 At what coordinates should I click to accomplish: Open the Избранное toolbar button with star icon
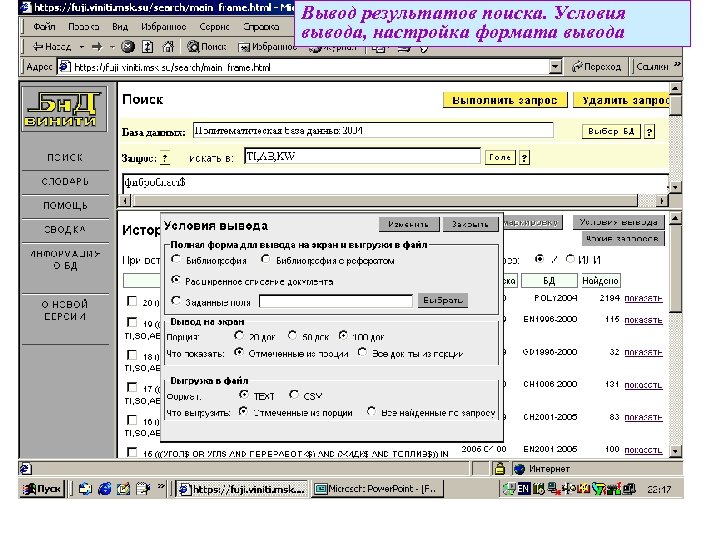(x=267, y=47)
